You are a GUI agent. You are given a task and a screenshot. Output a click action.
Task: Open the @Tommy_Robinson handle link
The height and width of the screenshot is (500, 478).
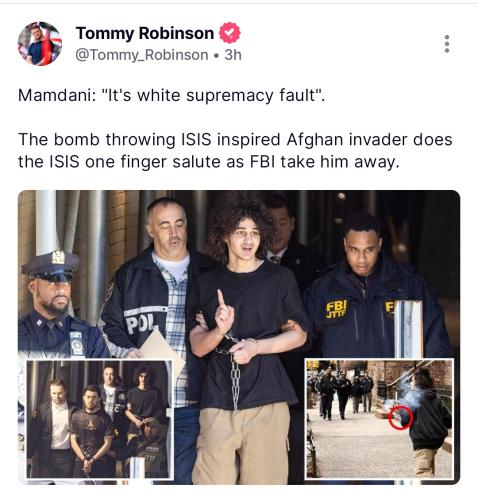pyautogui.click(x=142, y=55)
